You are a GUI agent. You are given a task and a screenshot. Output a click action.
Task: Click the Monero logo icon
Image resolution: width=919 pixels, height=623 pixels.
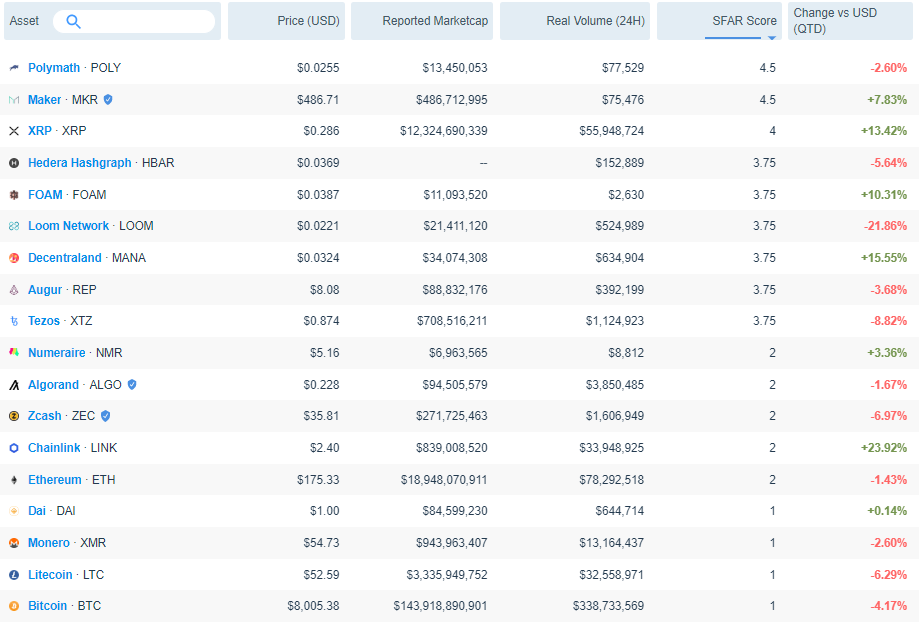click(14, 543)
